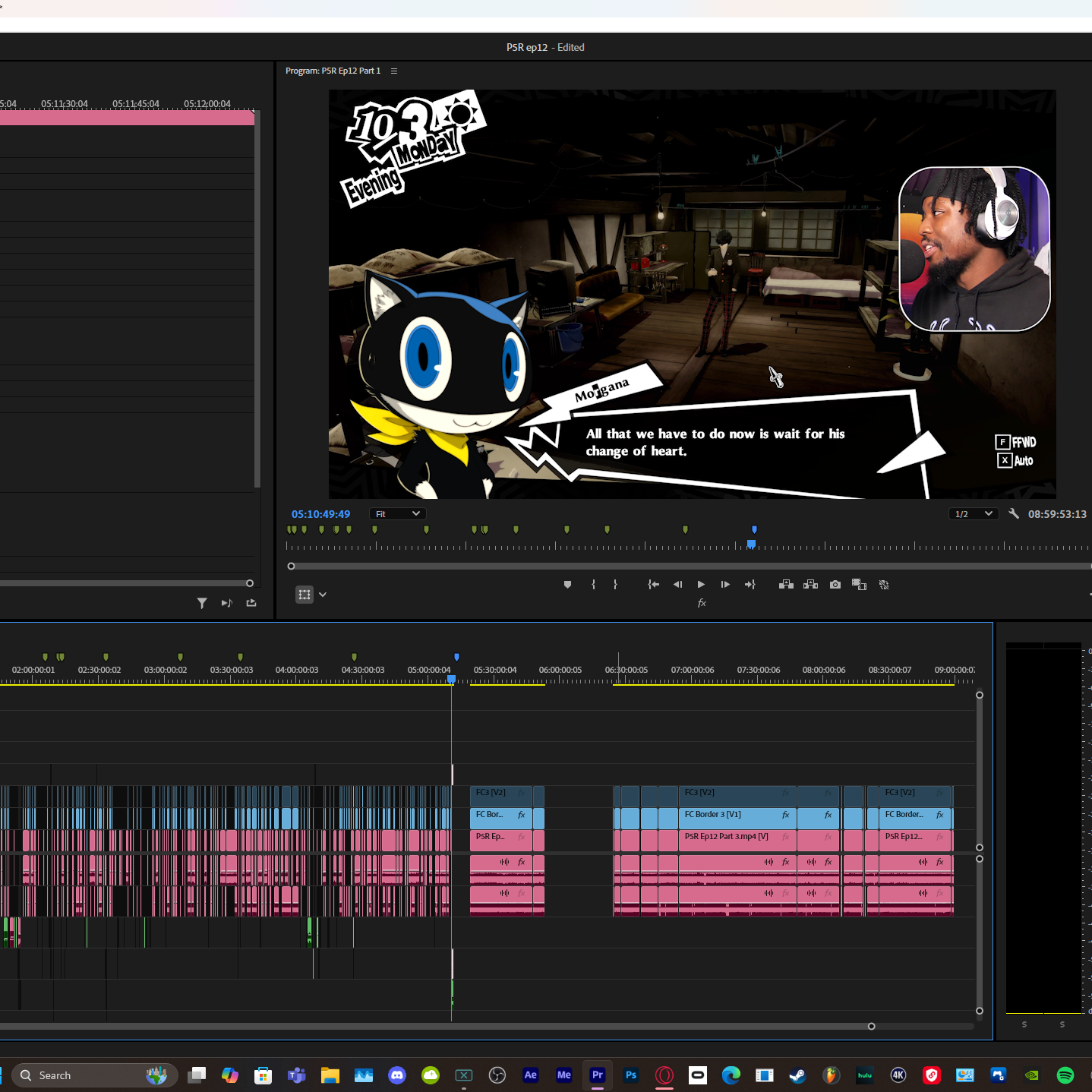Open the 1/2 playback resolution dropdown
The width and height of the screenshot is (1092, 1092).
point(974,514)
